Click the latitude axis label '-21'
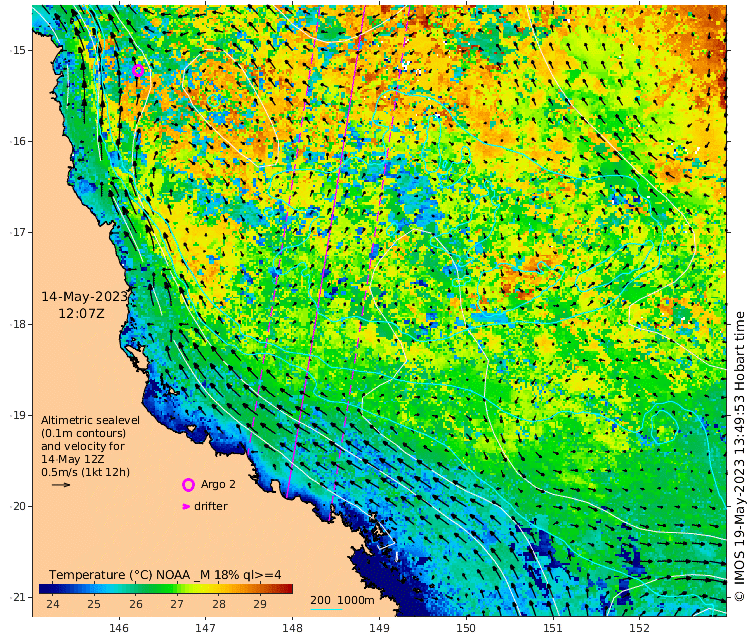The height and width of the screenshot is (640, 750). click(x=18, y=597)
